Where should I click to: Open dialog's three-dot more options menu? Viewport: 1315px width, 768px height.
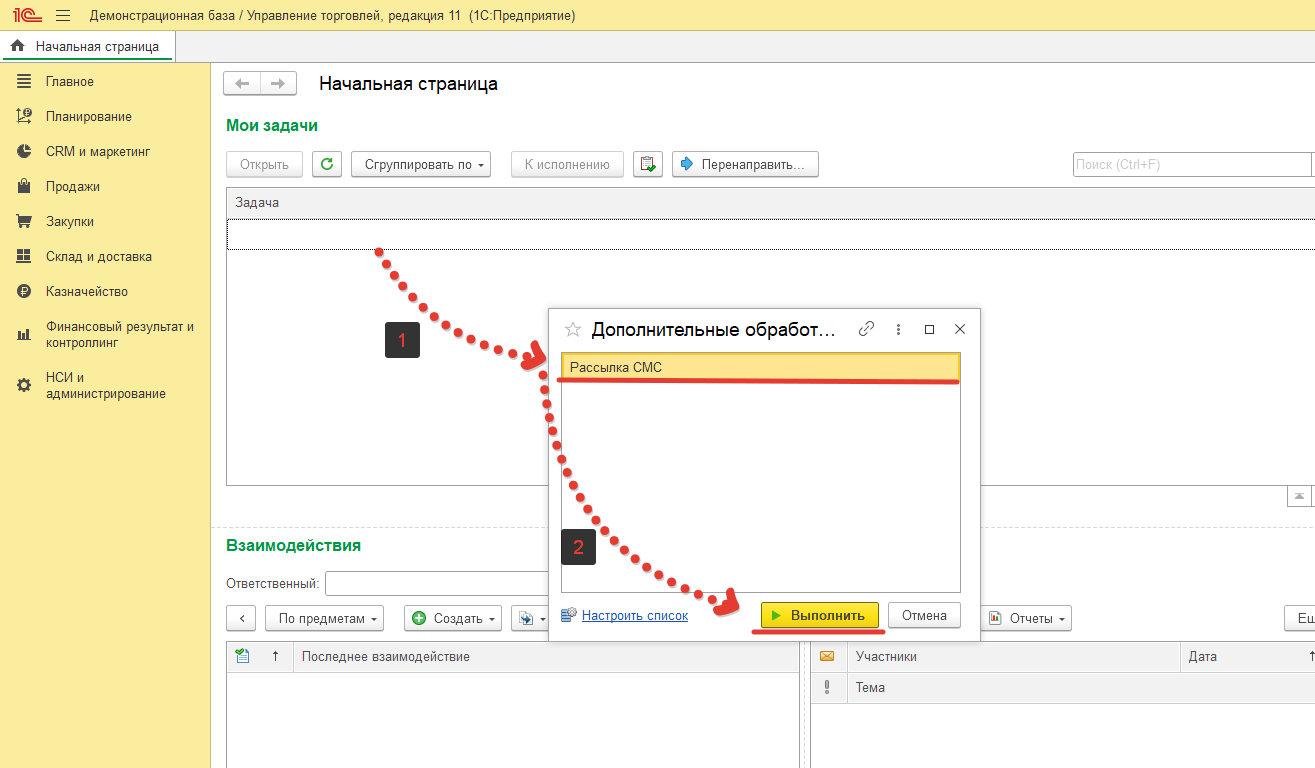898,329
